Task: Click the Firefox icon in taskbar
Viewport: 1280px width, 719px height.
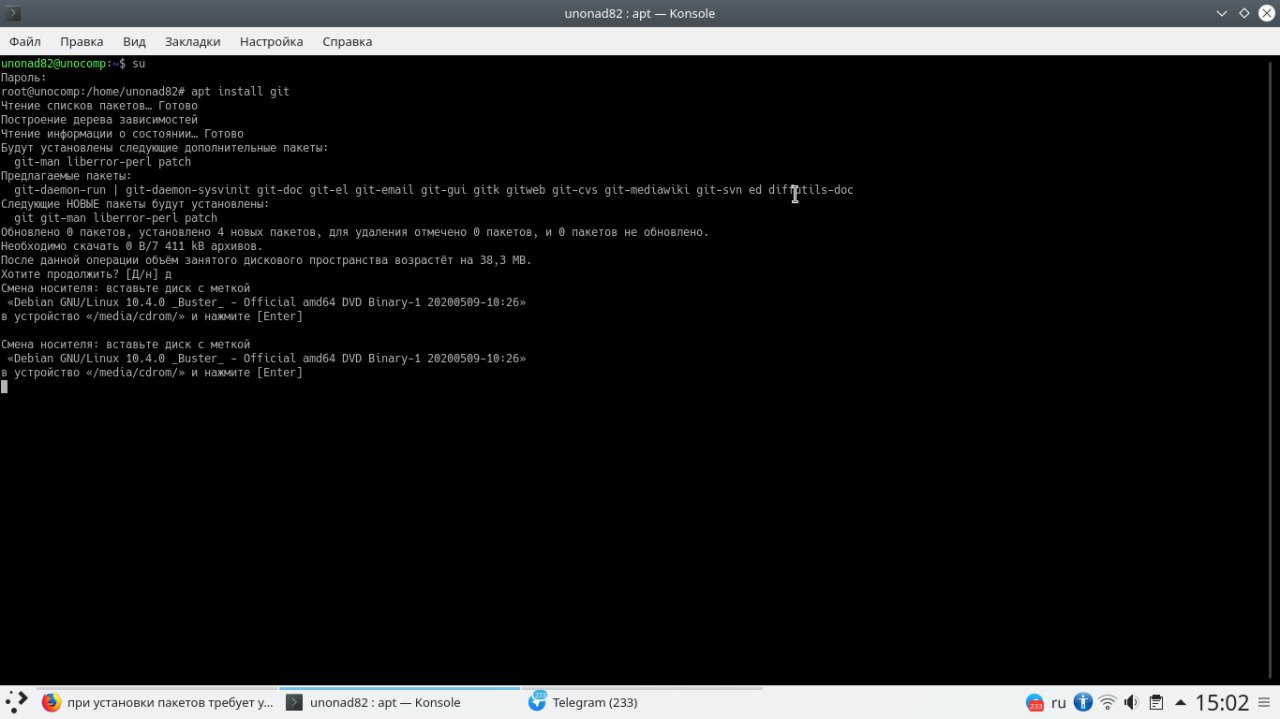Action: (52, 702)
